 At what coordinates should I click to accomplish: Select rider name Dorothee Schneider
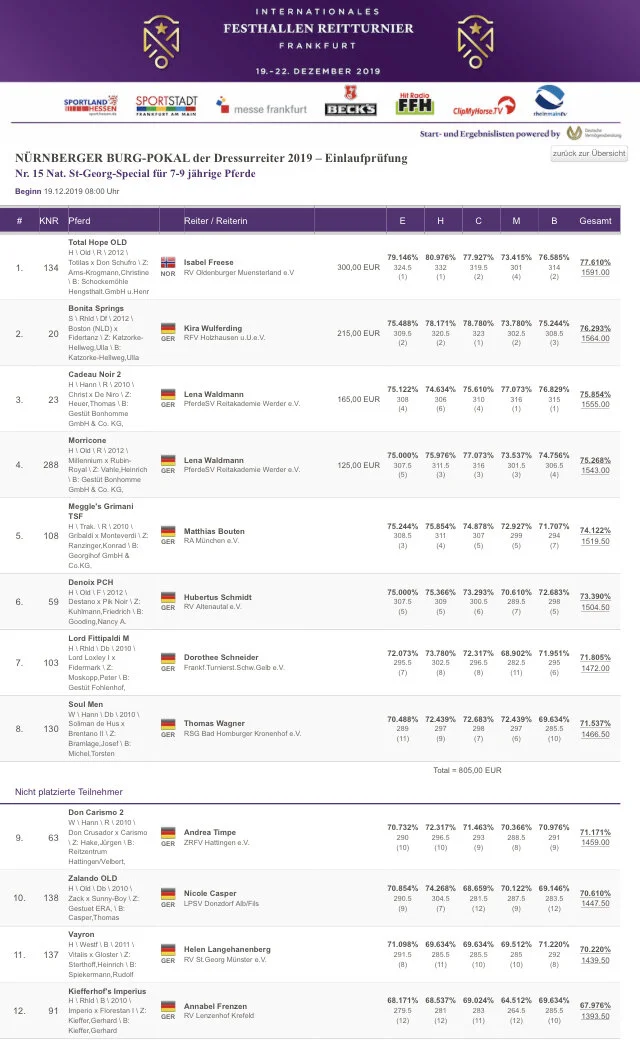221,658
